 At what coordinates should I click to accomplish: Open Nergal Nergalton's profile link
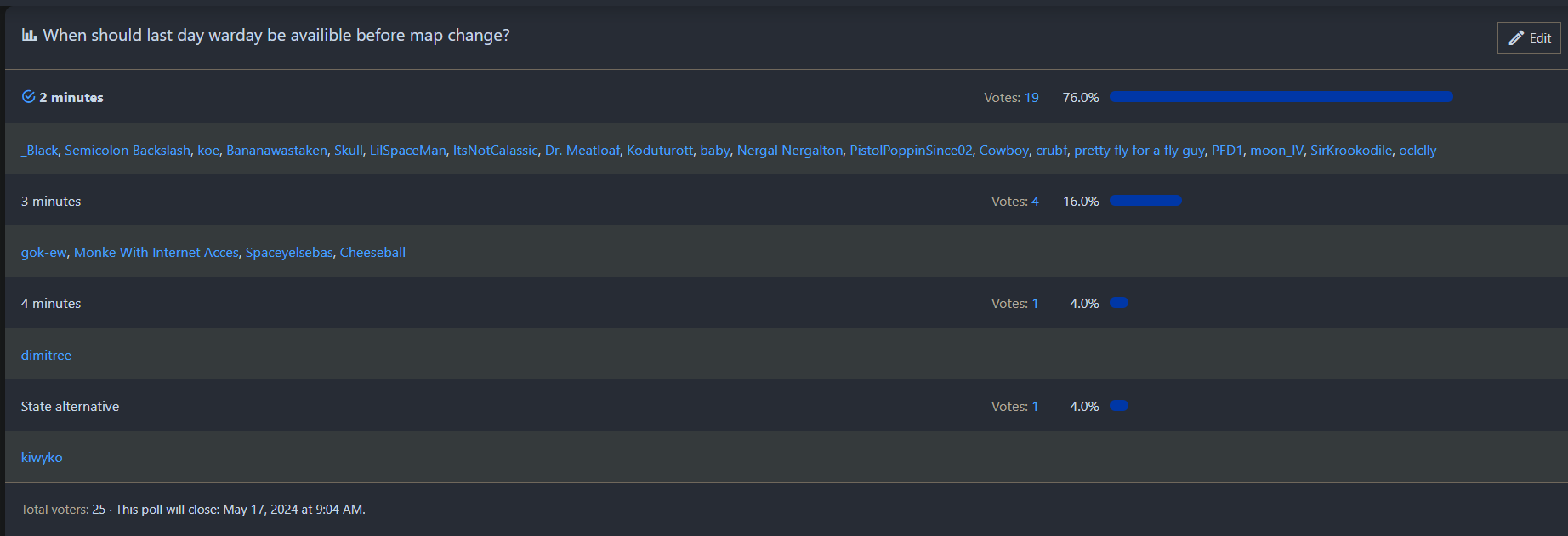789,151
